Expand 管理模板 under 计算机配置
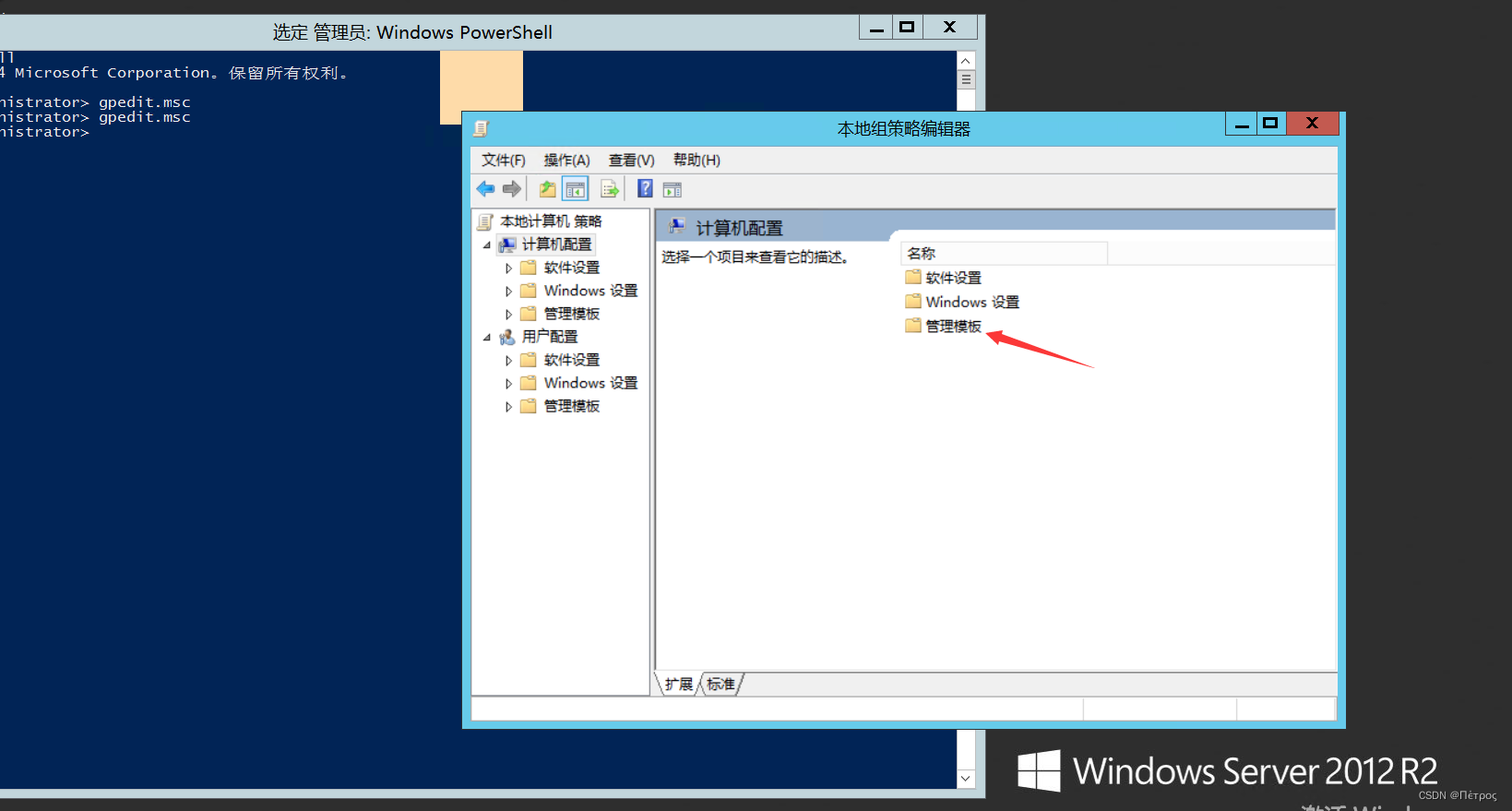Image resolution: width=1512 pixels, height=811 pixels. (508, 315)
